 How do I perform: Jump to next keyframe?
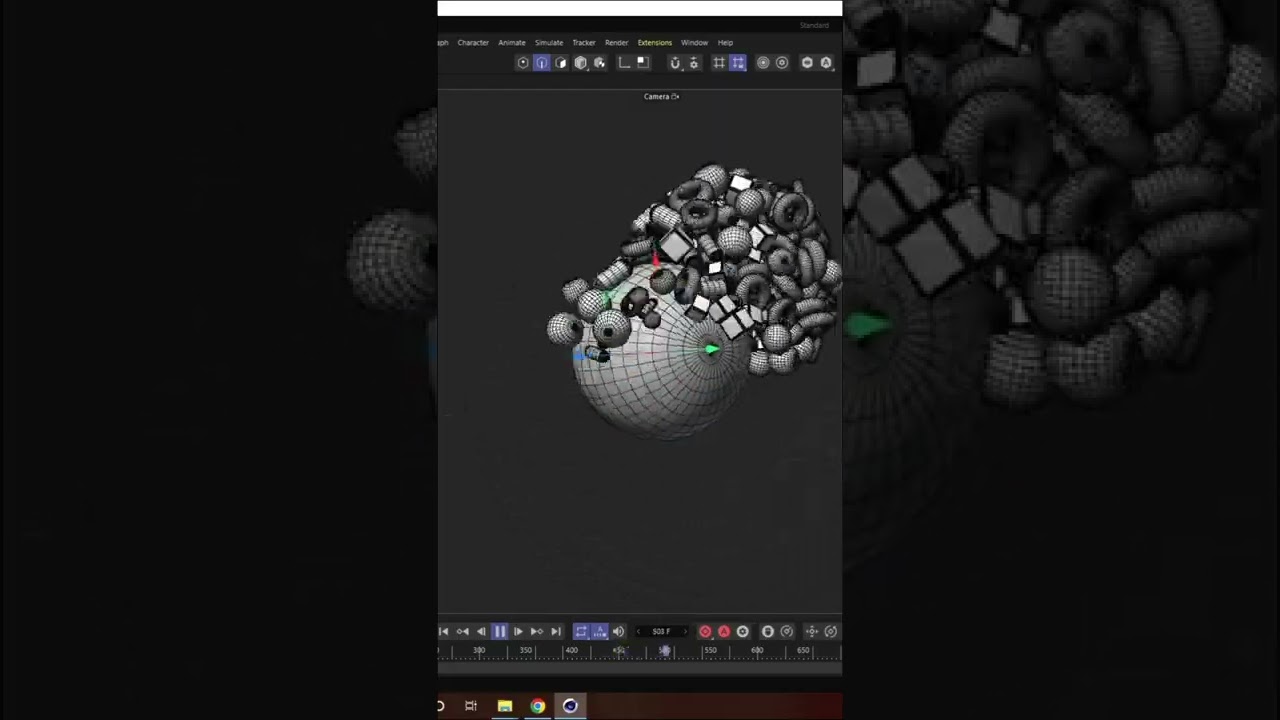coord(537,632)
